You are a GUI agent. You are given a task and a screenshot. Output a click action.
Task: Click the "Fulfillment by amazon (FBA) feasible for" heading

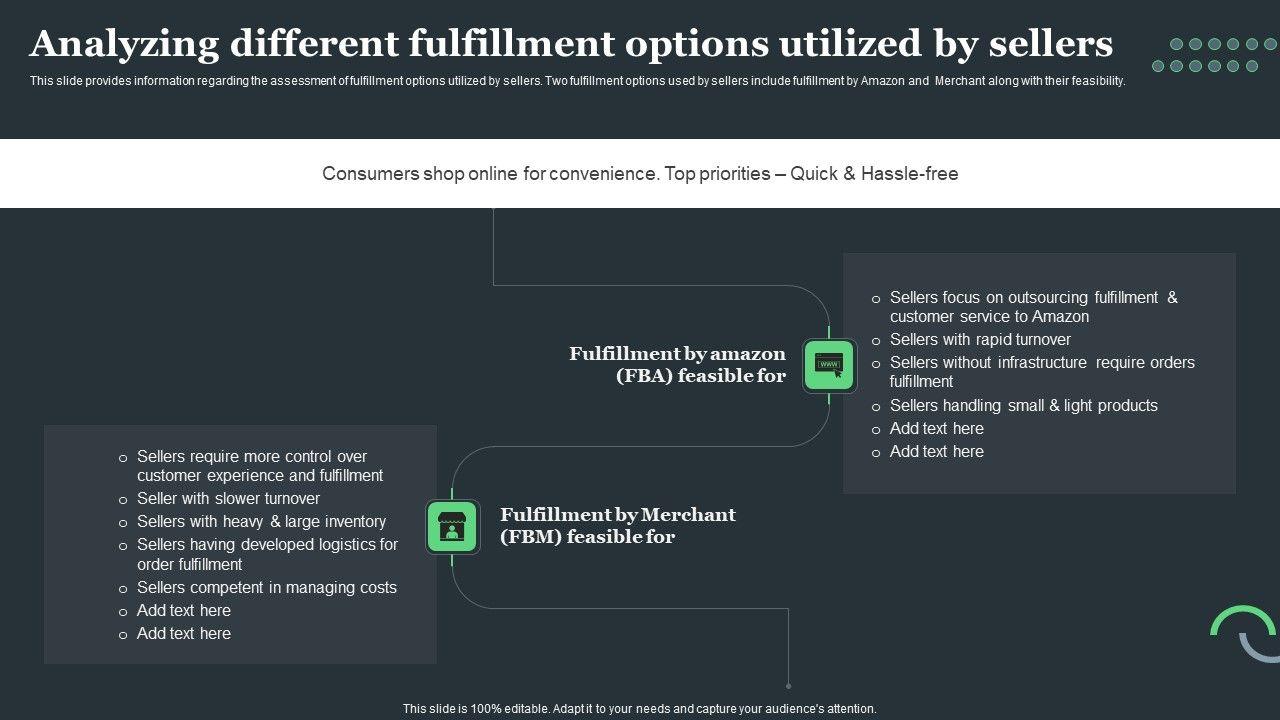pyautogui.click(x=678, y=365)
